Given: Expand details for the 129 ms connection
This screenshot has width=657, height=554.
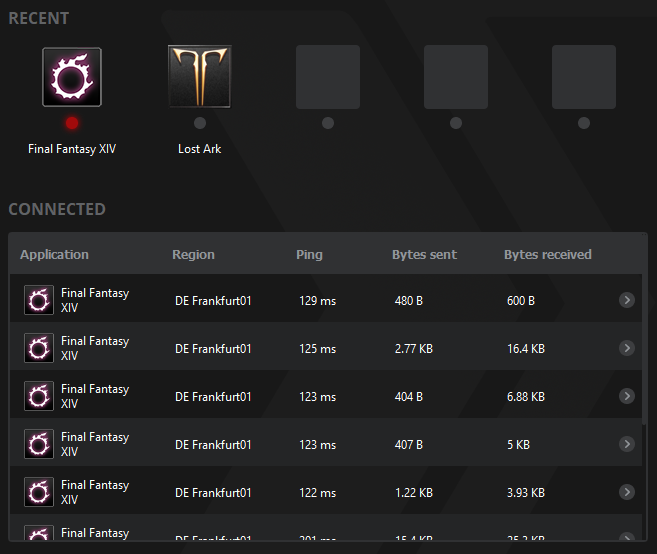Looking at the screenshot, I should click(627, 300).
